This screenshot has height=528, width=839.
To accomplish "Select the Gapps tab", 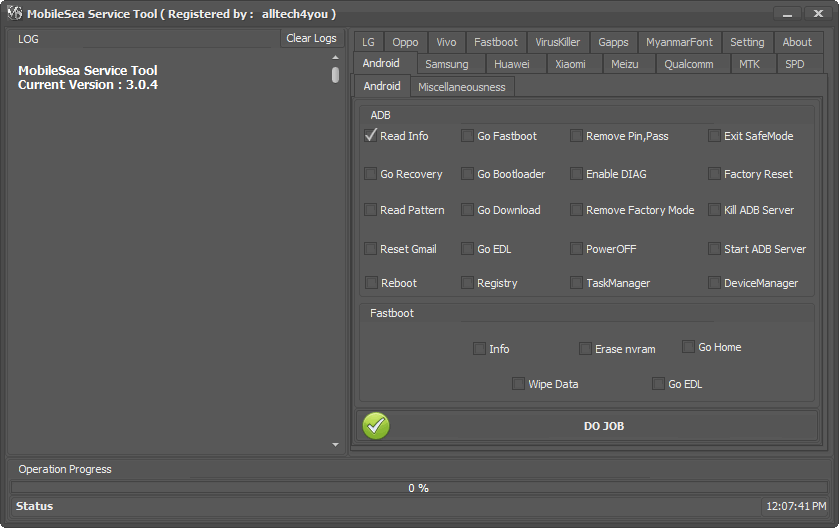I will 613,42.
